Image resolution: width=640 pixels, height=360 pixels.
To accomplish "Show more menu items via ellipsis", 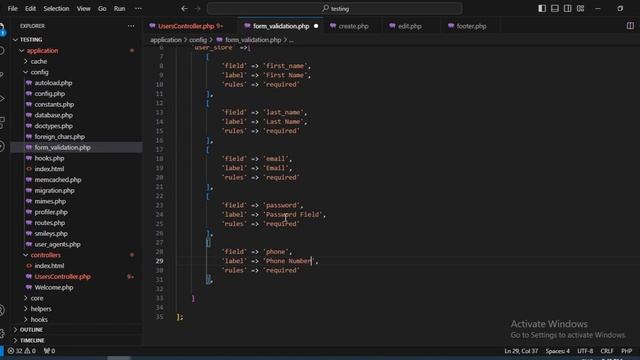I will pyautogui.click(x=138, y=8).
